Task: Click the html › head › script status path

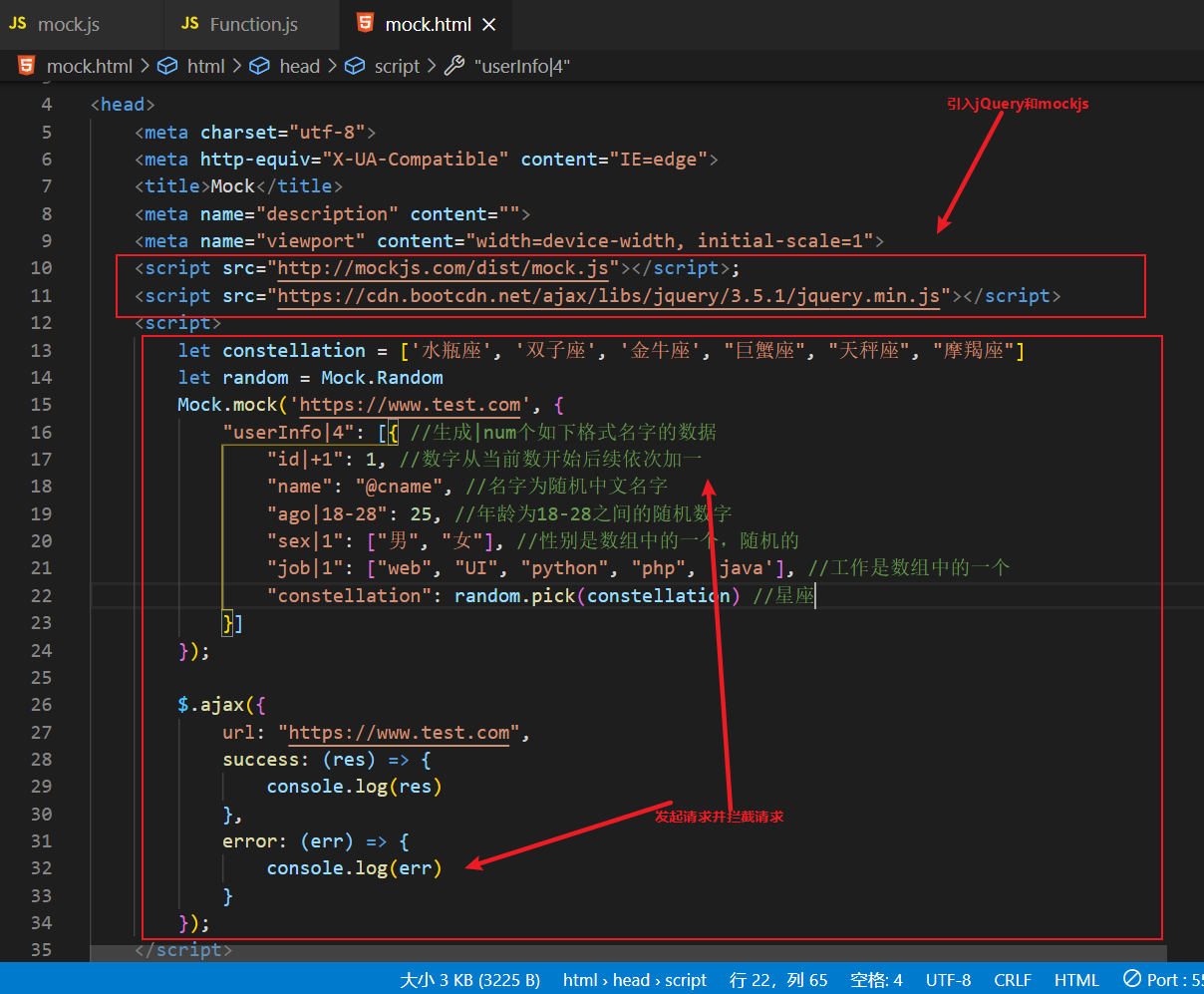Action: (x=635, y=980)
